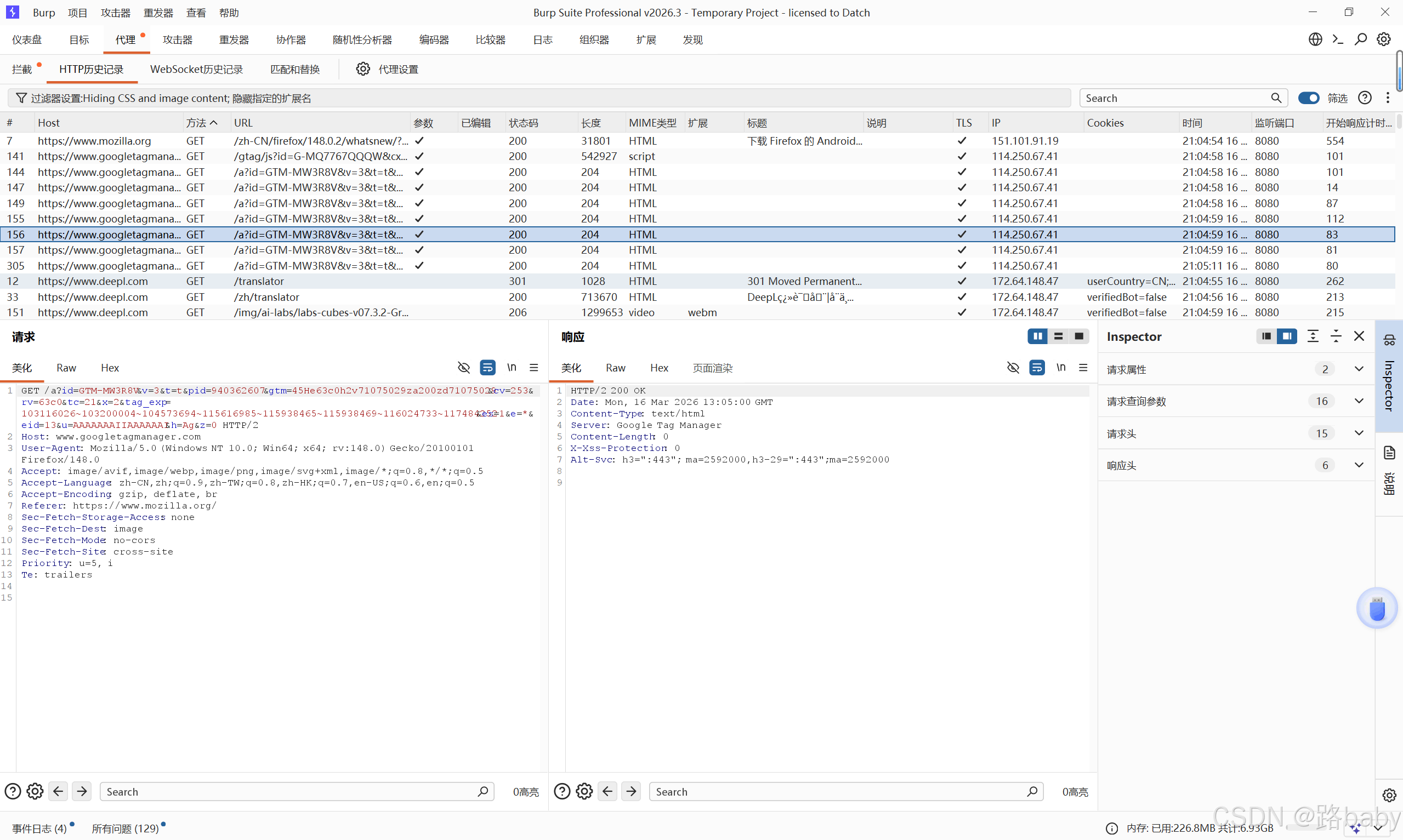Screen dimensions: 1403x840
Task: Toggle response hidden-content eye icon
Action: coord(1013,367)
